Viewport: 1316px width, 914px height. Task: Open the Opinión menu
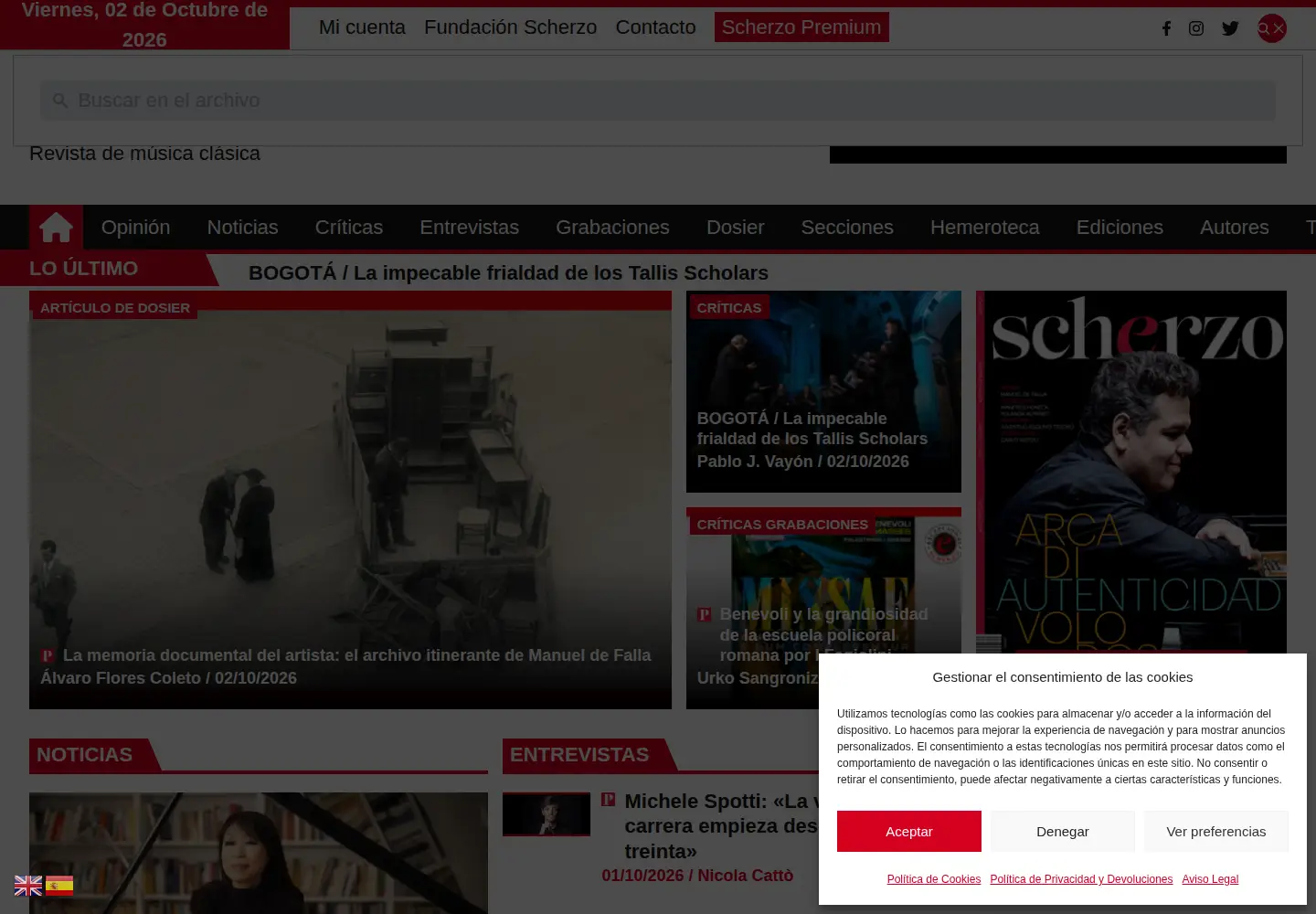coord(135,227)
